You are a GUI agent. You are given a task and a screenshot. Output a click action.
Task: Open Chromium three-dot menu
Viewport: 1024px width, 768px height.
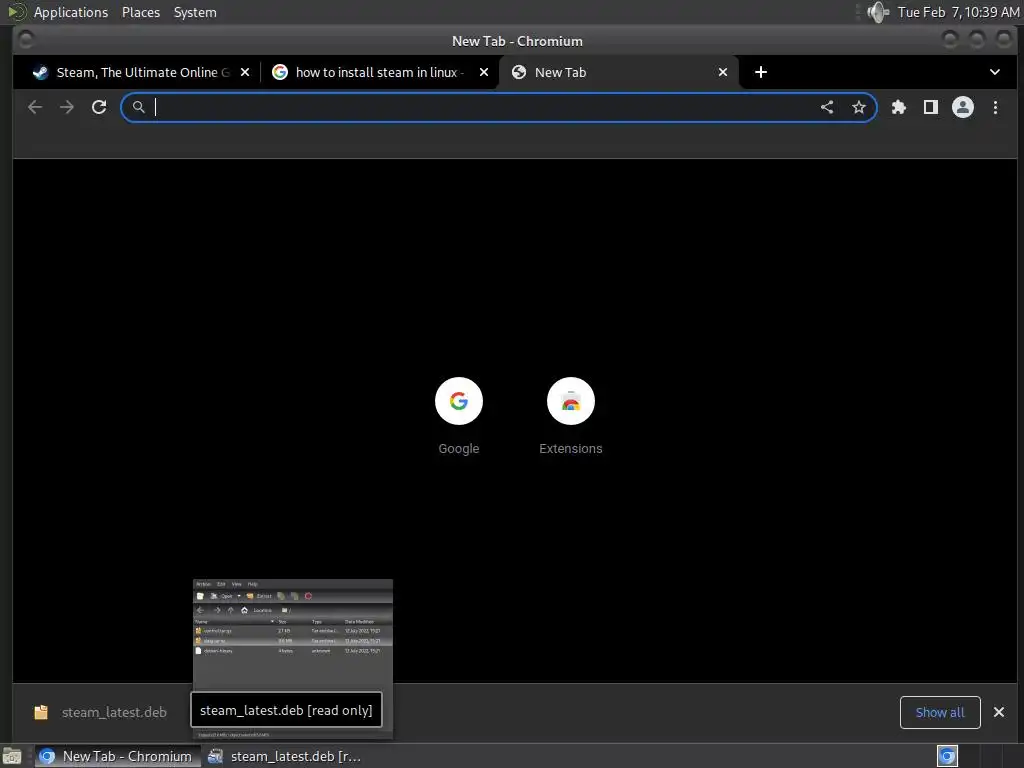pyautogui.click(x=995, y=107)
